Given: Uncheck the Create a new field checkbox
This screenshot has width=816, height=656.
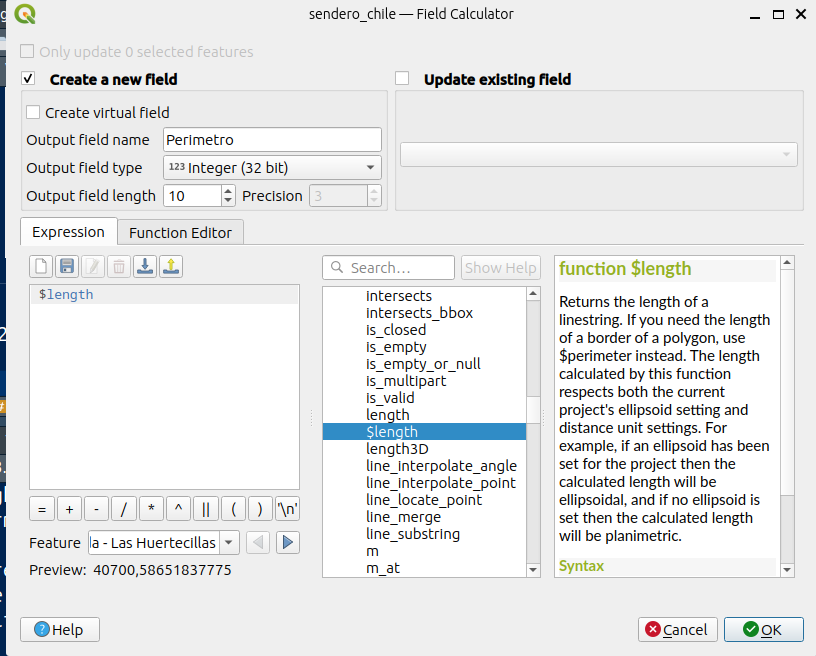Looking at the screenshot, I should tap(28, 79).
